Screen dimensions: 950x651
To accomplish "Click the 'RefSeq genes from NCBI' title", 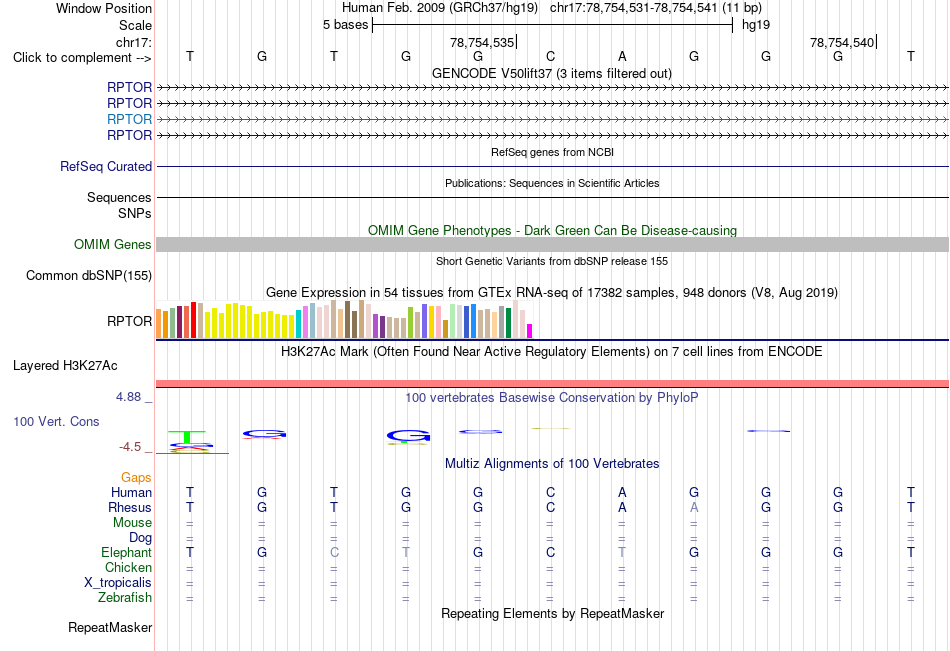I will tap(552, 152).
